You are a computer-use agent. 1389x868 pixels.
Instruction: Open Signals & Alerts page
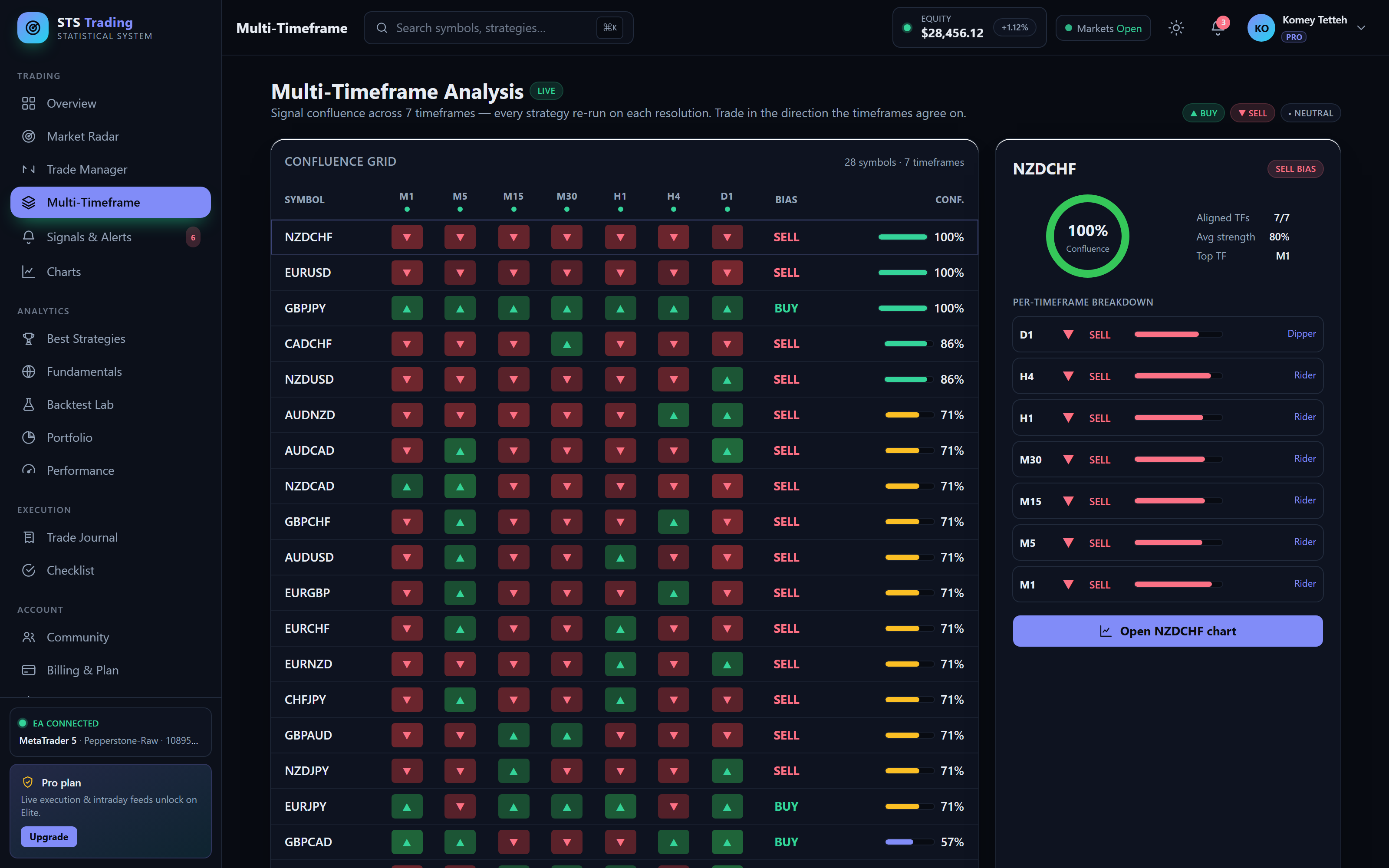click(110, 237)
